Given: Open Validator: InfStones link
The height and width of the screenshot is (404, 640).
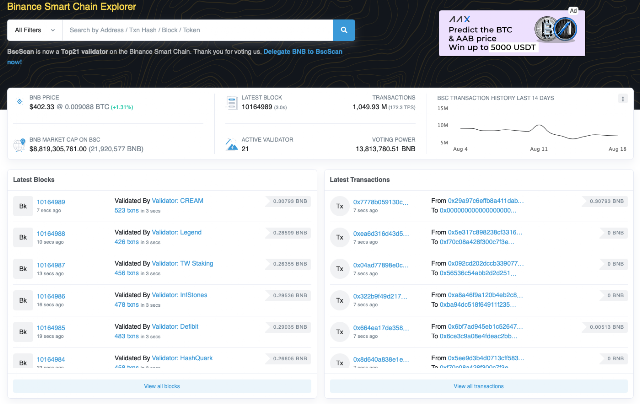Looking at the screenshot, I should (180, 295).
